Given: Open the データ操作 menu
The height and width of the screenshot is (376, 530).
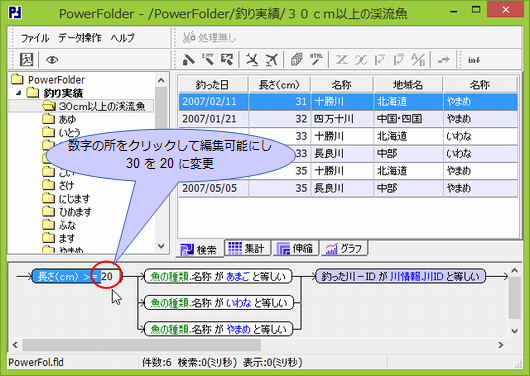Looking at the screenshot, I should point(80,38).
